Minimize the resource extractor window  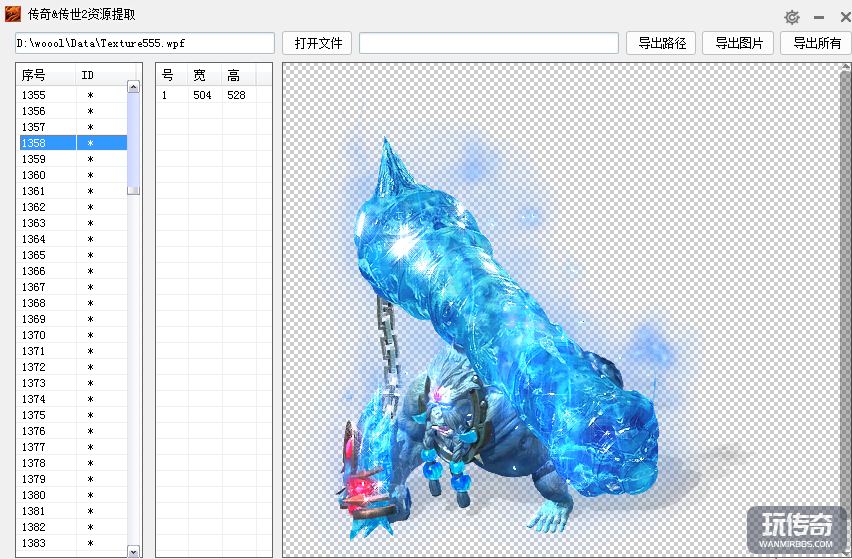pos(819,18)
